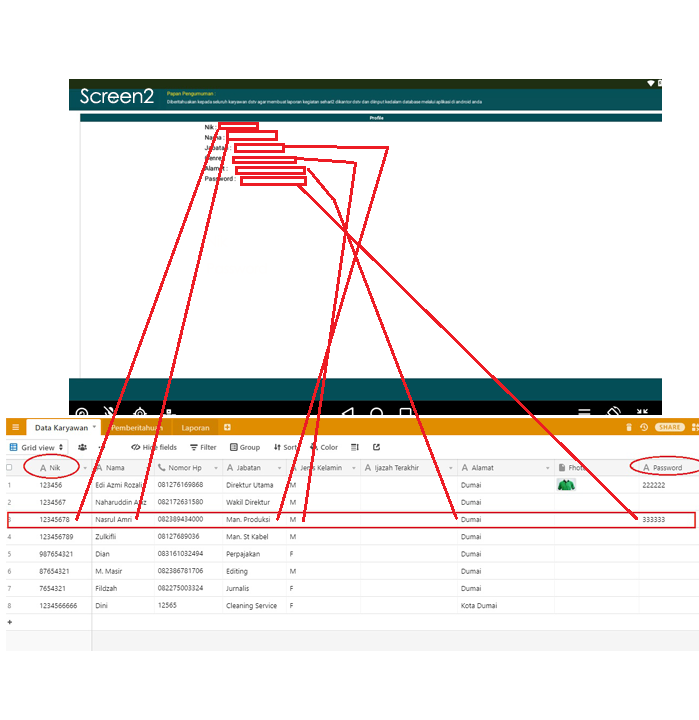
Task: Select the cell "987654321"
Action: coord(56,554)
